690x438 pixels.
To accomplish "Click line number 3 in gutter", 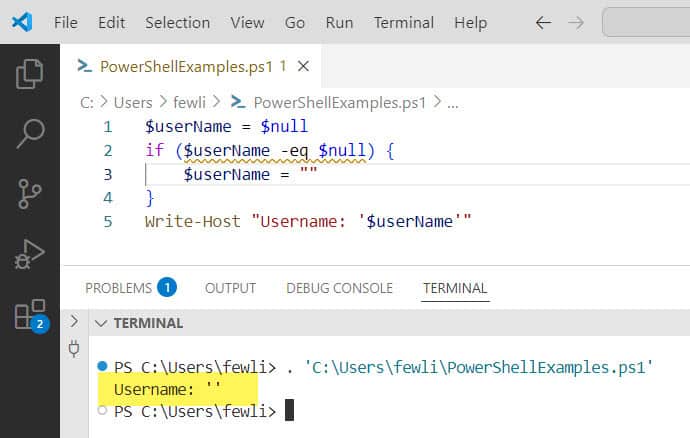I will (x=108, y=174).
